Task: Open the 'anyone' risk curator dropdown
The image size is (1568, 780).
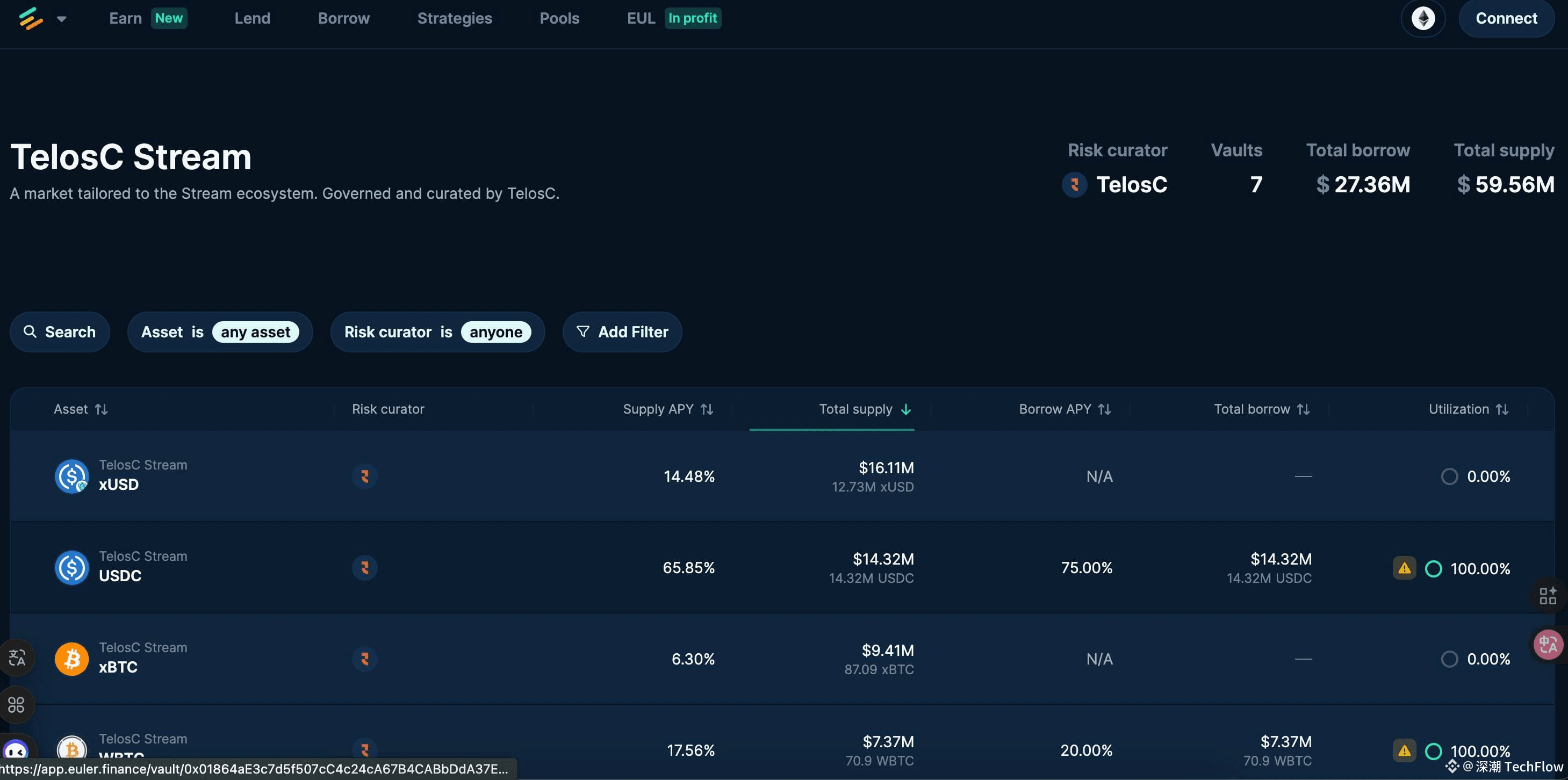Action: [x=495, y=331]
